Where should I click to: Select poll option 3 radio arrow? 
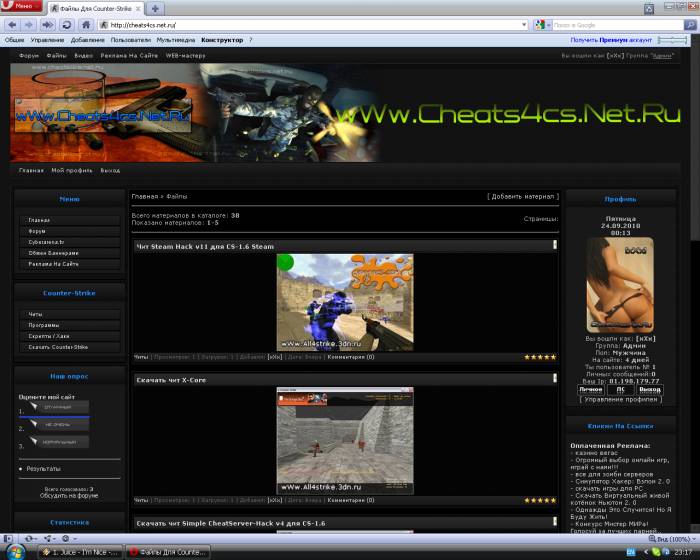(33, 441)
